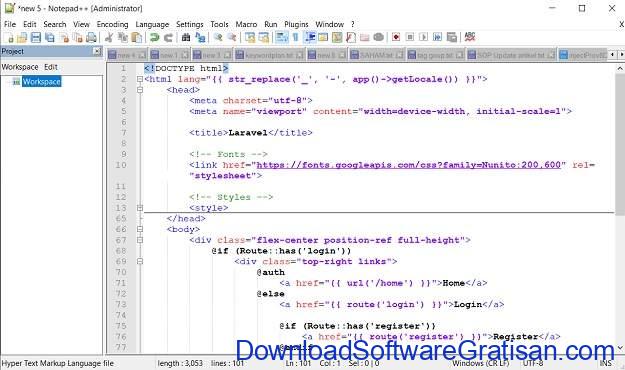The width and height of the screenshot is (625, 370).
Task: Open Find dialog with binoculars icon
Action: pyautogui.click(x=186, y=37)
